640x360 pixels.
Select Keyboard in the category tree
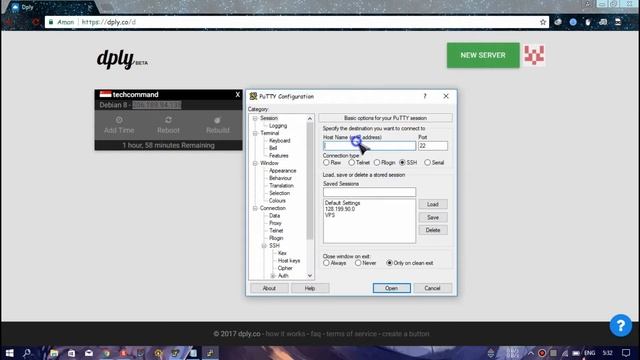tap(280, 141)
